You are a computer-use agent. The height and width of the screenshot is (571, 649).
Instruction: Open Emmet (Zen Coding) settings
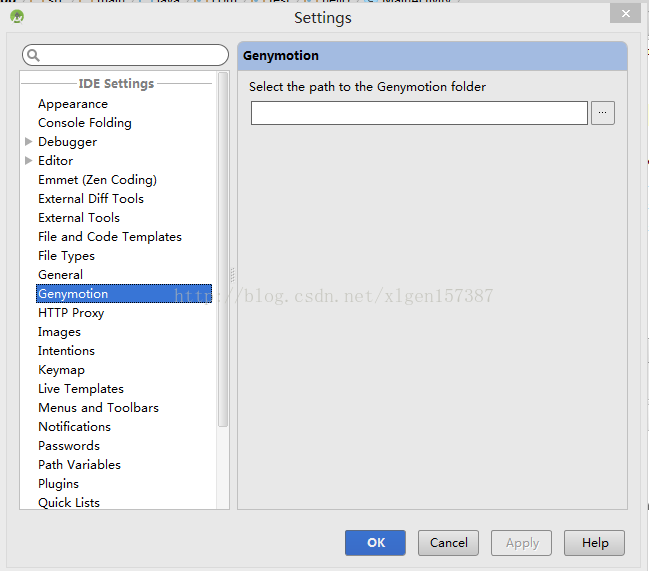97,180
